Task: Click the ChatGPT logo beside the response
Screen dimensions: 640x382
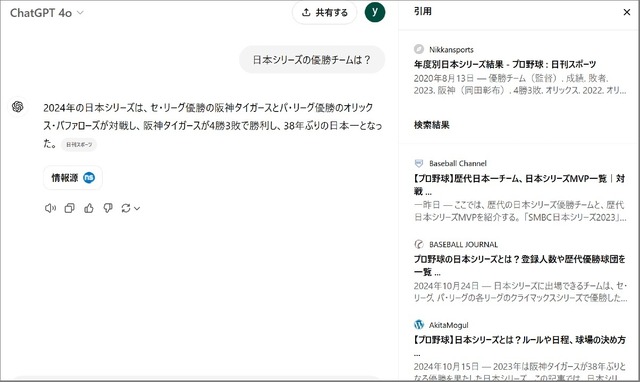Action: pyautogui.click(x=18, y=107)
